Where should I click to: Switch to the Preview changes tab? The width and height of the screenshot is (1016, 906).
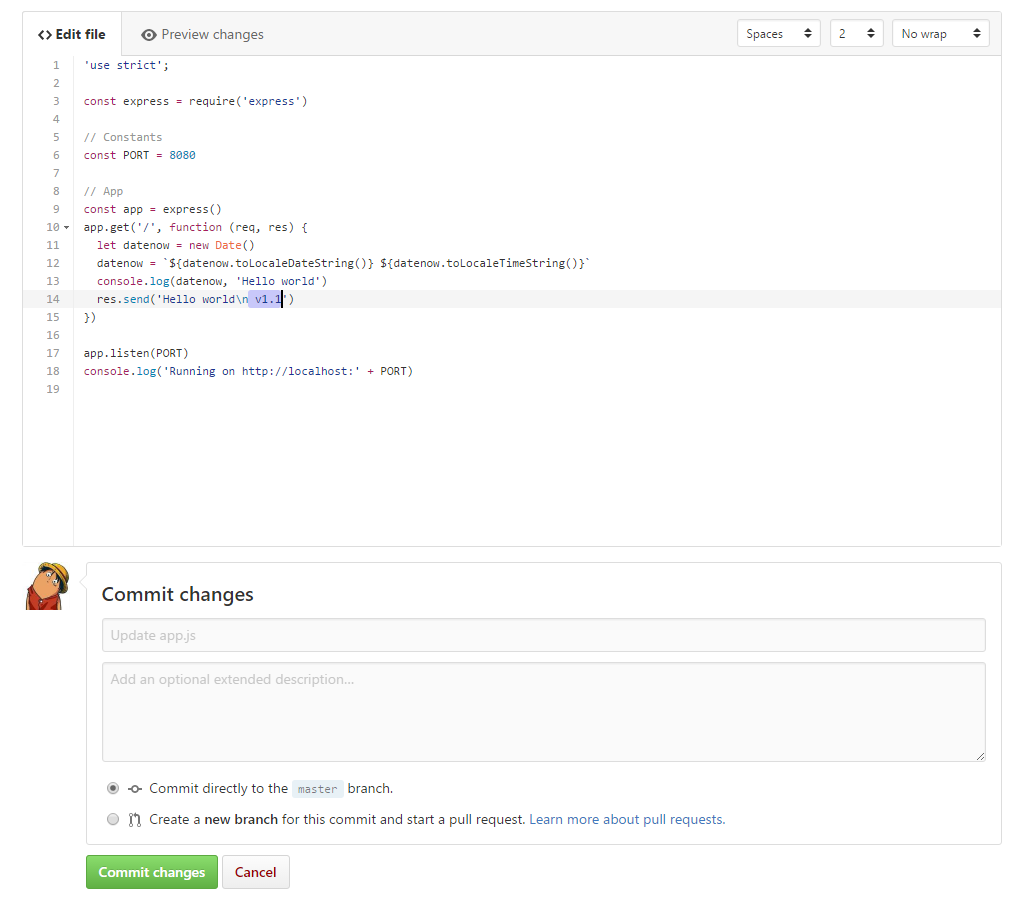tap(203, 34)
